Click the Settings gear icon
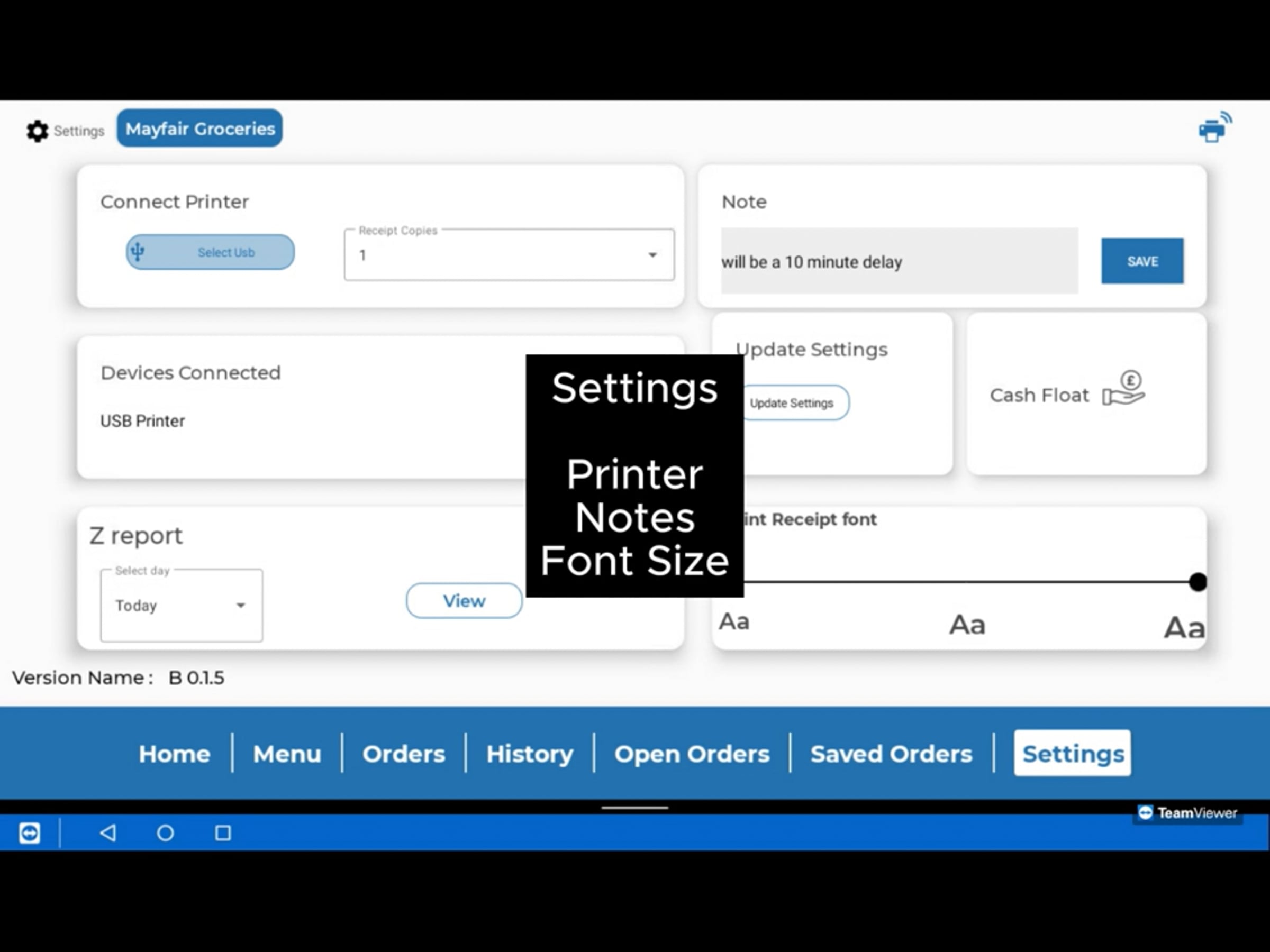This screenshot has width=1270, height=952. coord(38,131)
